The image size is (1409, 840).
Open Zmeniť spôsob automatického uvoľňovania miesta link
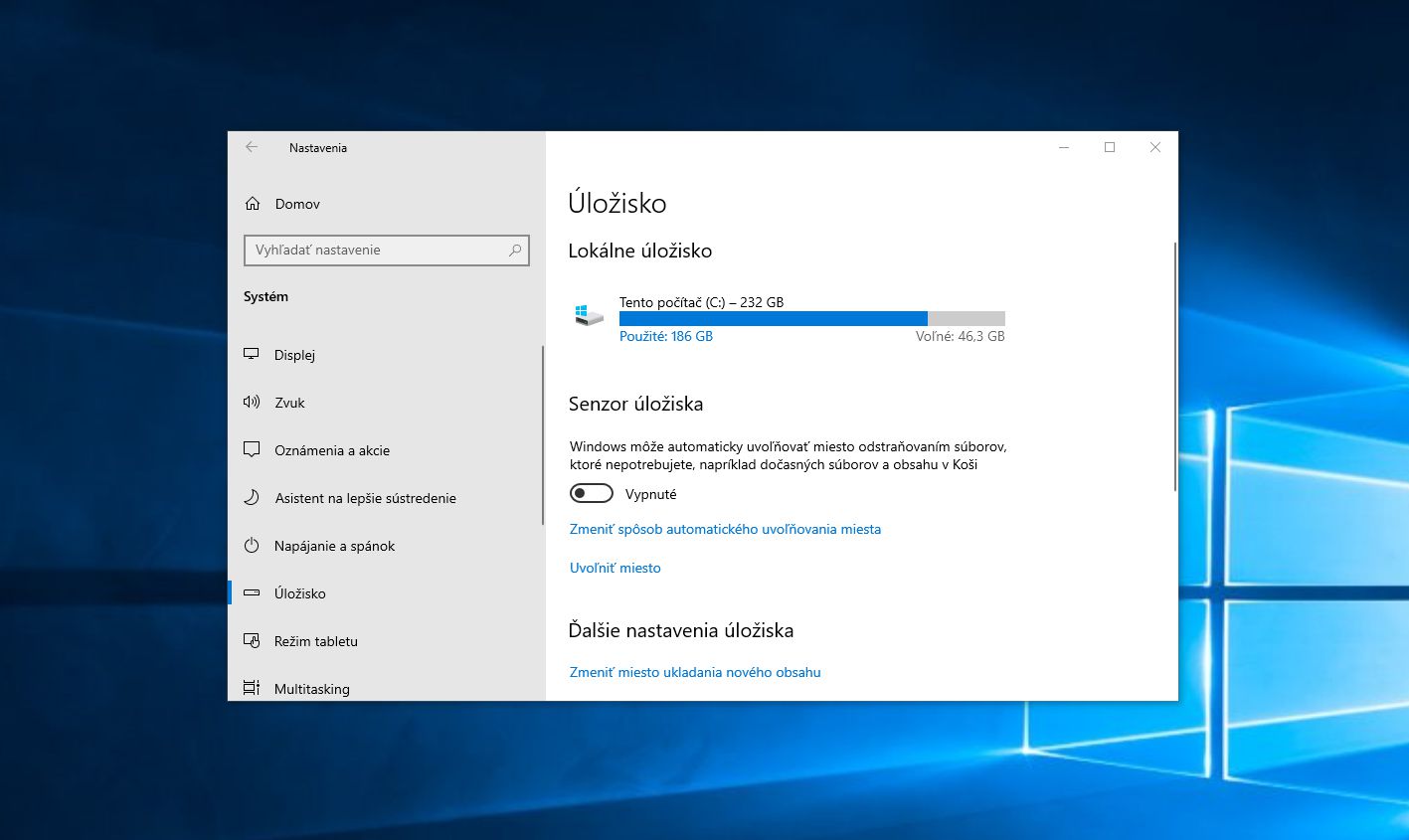(725, 530)
